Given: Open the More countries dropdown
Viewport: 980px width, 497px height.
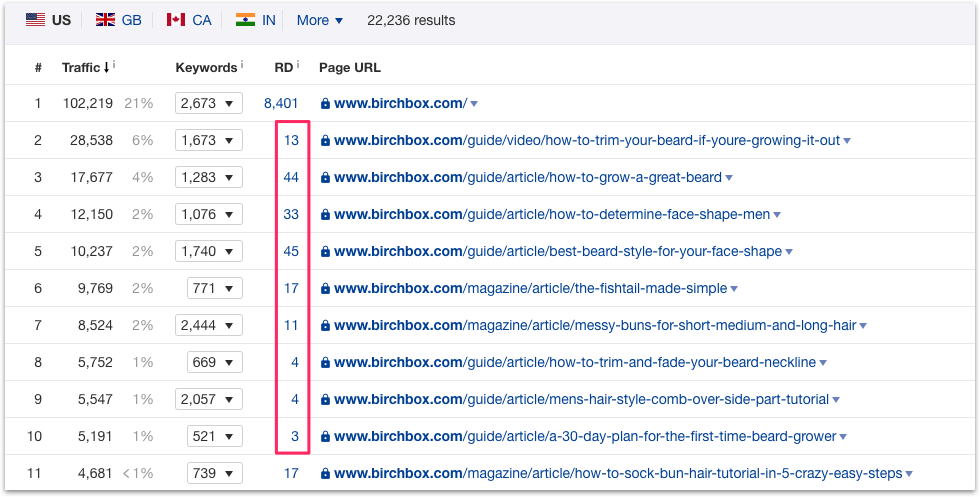Looking at the screenshot, I should pos(320,20).
